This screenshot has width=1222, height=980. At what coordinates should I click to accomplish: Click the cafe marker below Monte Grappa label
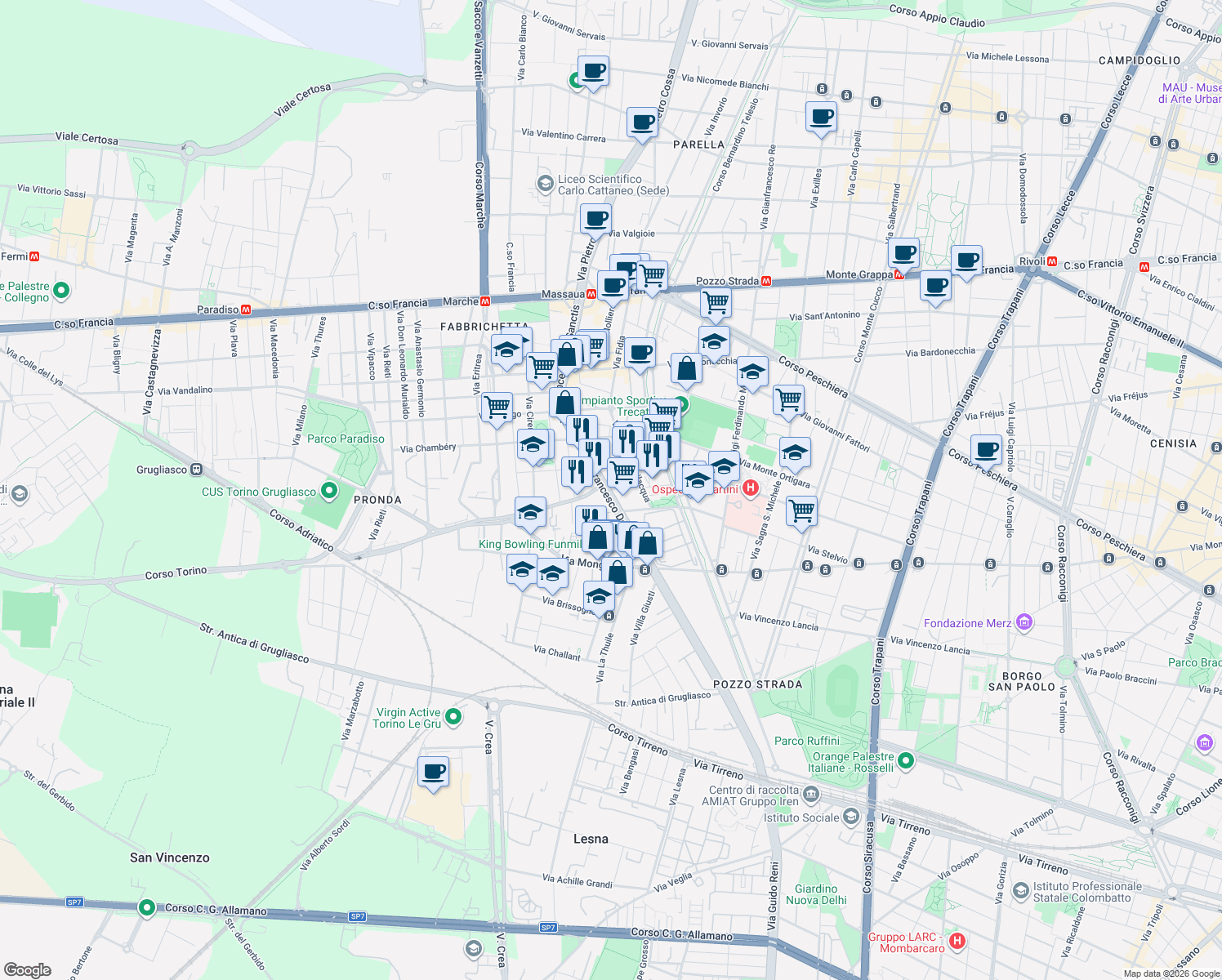click(935, 288)
